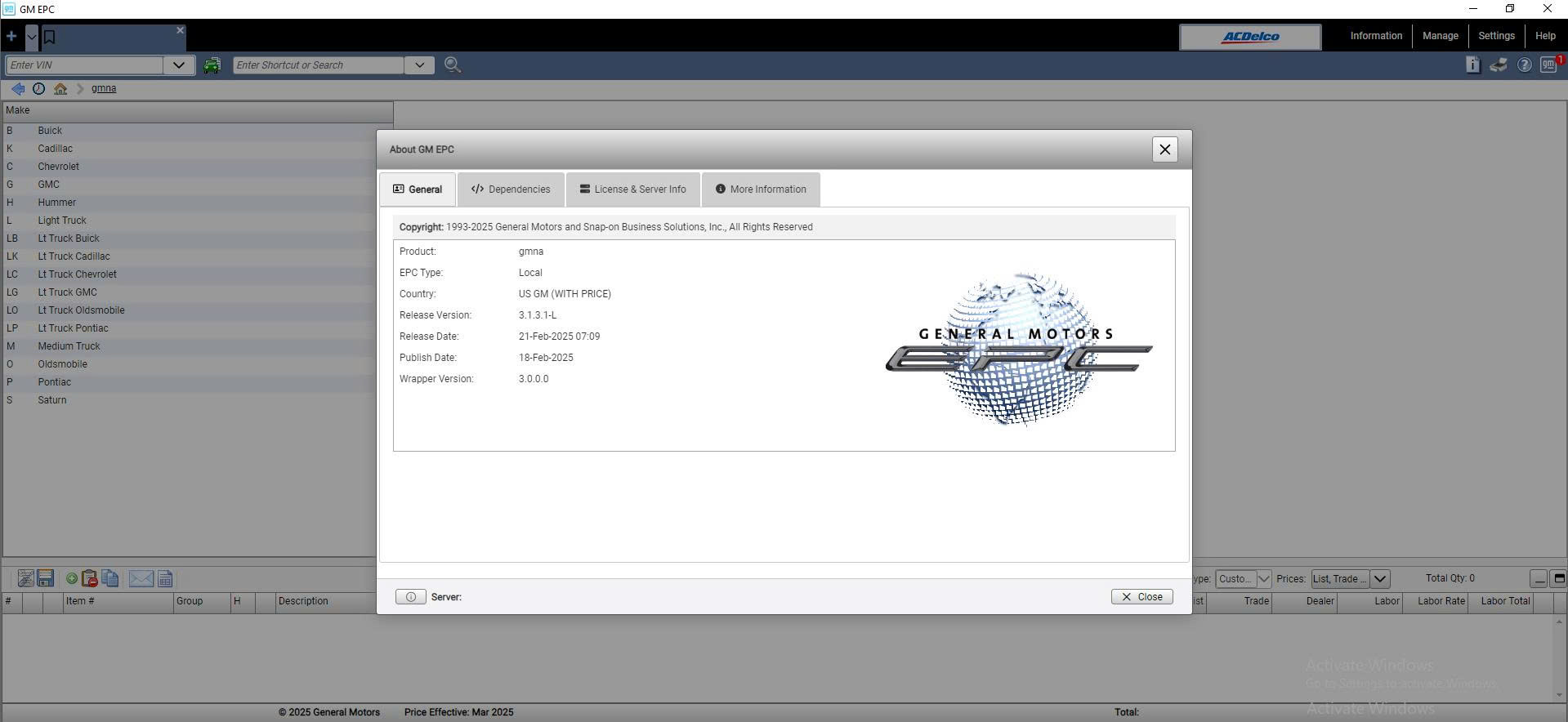Select Light Truck in the Make list
Screen dimensions: 1568x722
[x=190, y=221]
